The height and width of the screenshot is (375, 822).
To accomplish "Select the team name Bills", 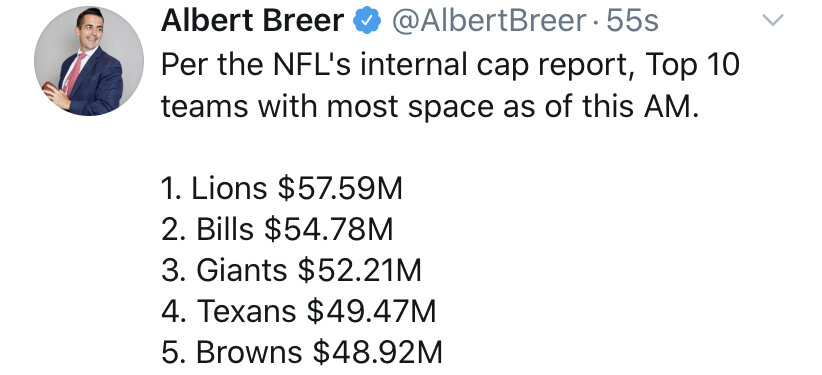I will point(225,230).
